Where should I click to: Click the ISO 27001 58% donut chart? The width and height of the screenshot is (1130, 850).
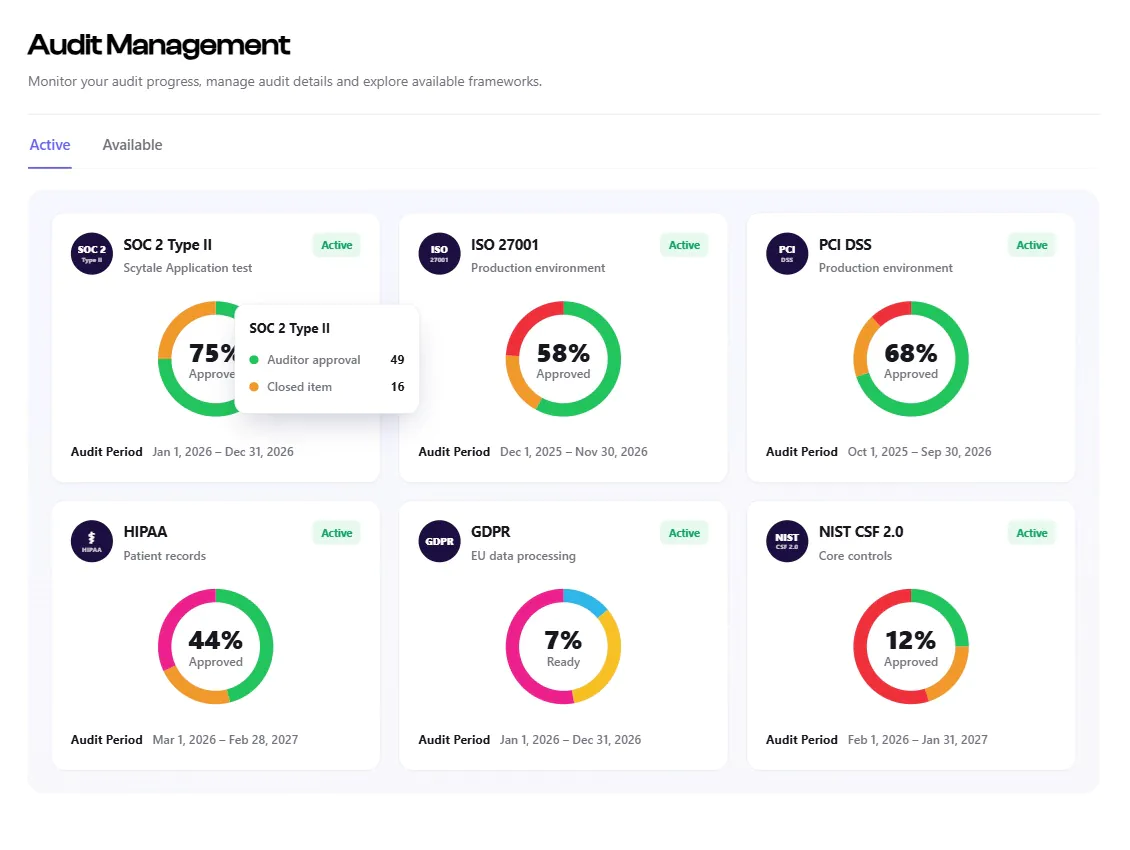pyautogui.click(x=563, y=358)
